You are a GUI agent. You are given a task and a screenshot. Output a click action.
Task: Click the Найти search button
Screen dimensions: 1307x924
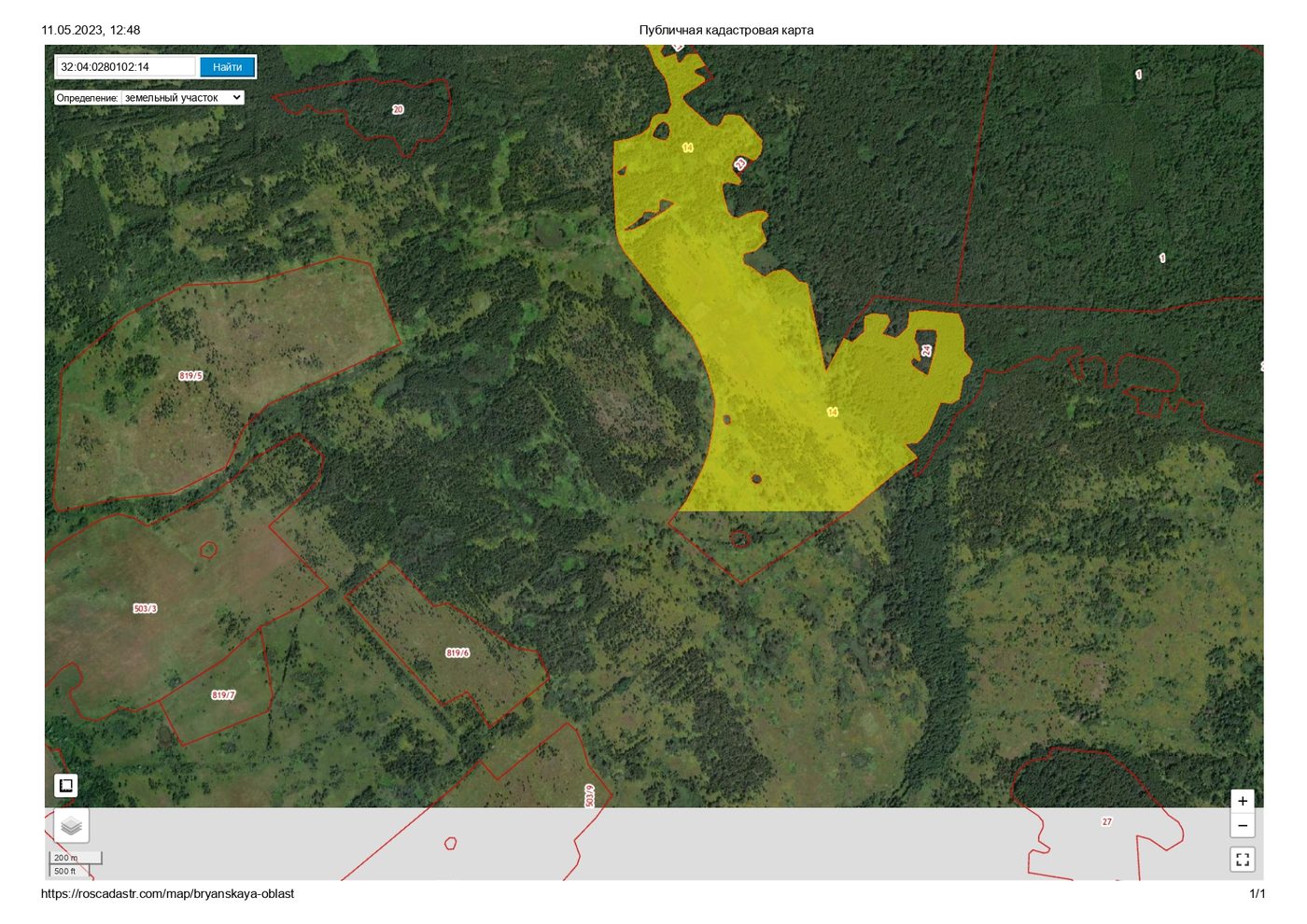(x=227, y=67)
